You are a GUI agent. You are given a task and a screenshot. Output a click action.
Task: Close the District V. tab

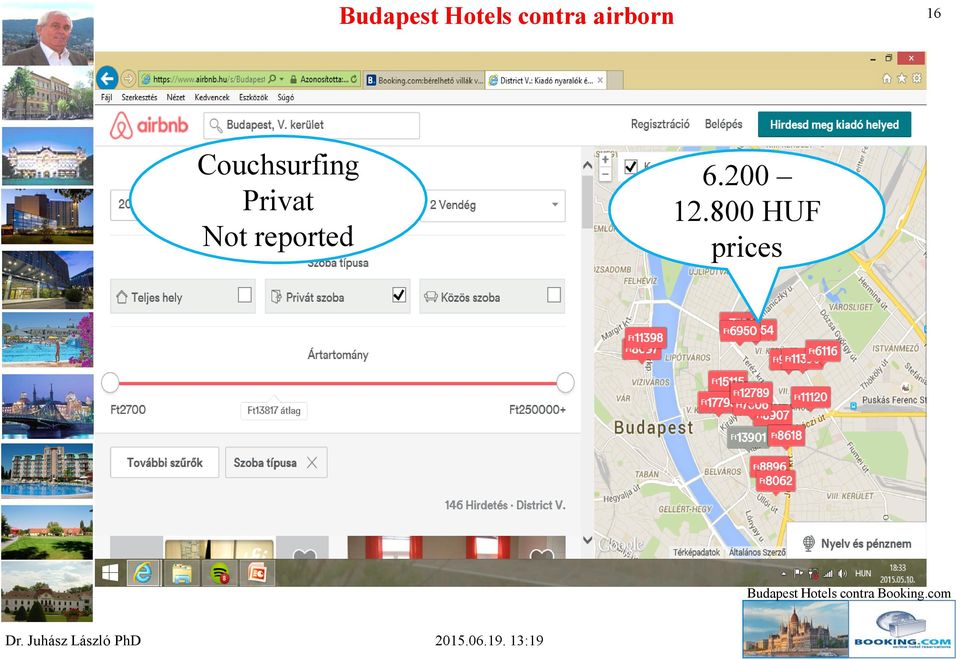[601, 80]
